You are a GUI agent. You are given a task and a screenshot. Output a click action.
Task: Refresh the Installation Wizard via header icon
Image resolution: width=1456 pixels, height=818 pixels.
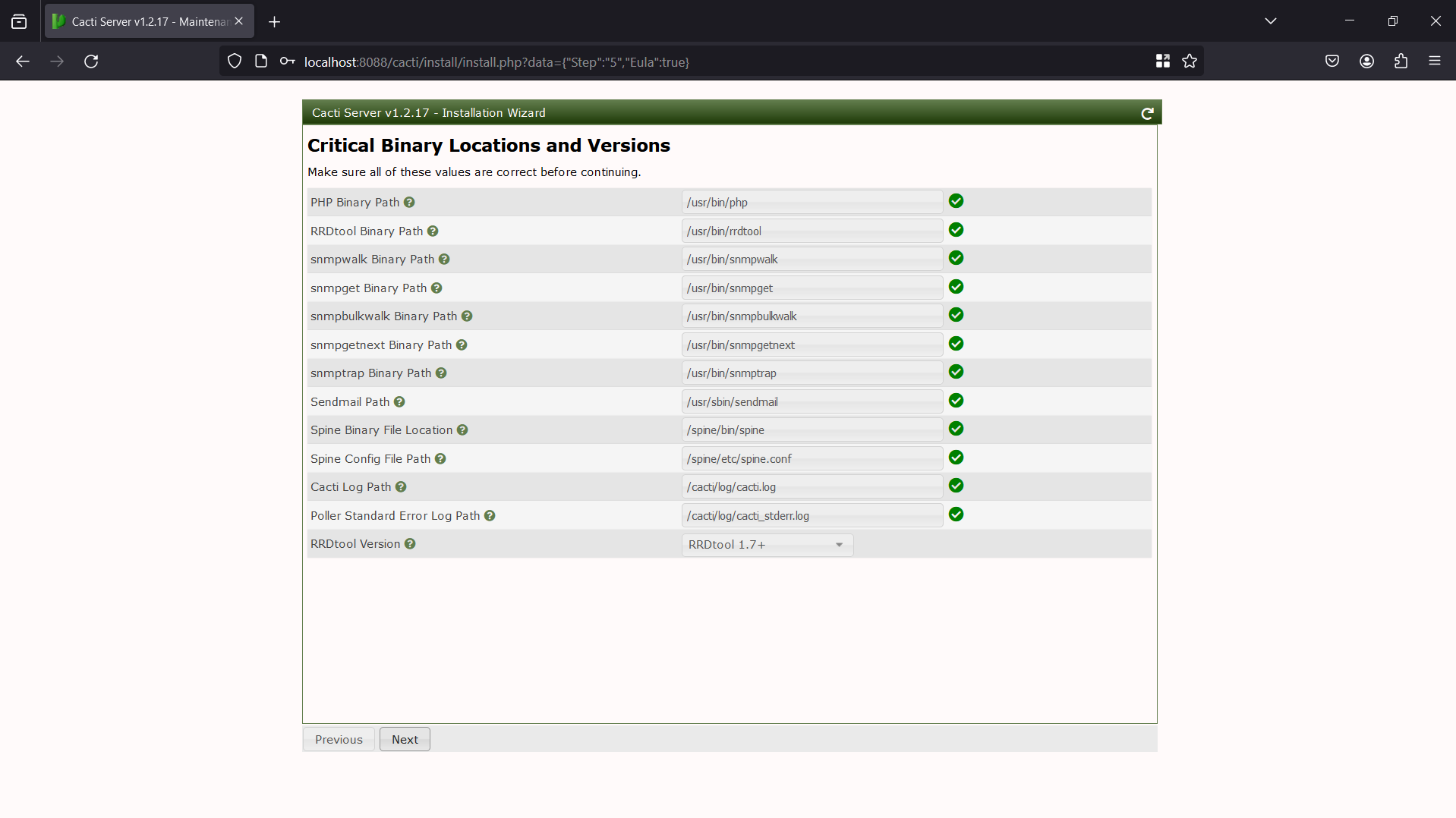click(1147, 113)
